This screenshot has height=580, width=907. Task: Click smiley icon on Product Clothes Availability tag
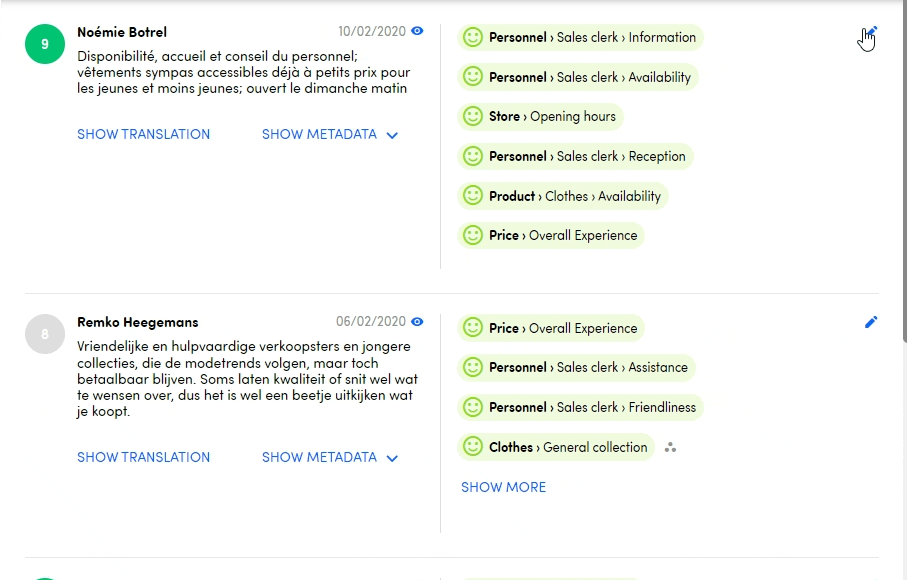click(473, 196)
